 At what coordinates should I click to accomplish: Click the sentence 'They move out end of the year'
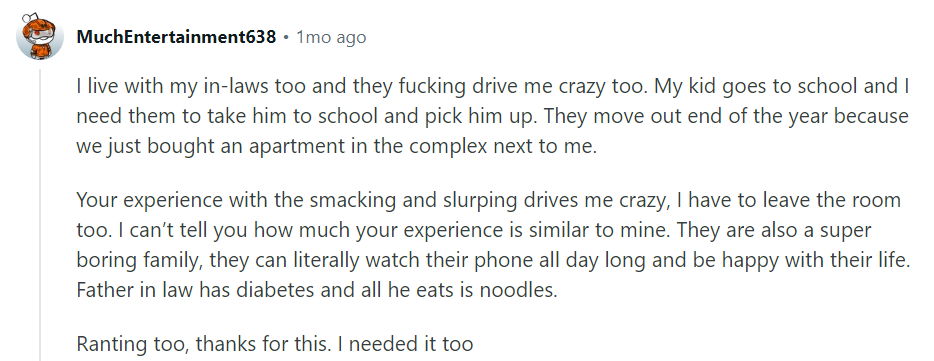click(x=686, y=116)
